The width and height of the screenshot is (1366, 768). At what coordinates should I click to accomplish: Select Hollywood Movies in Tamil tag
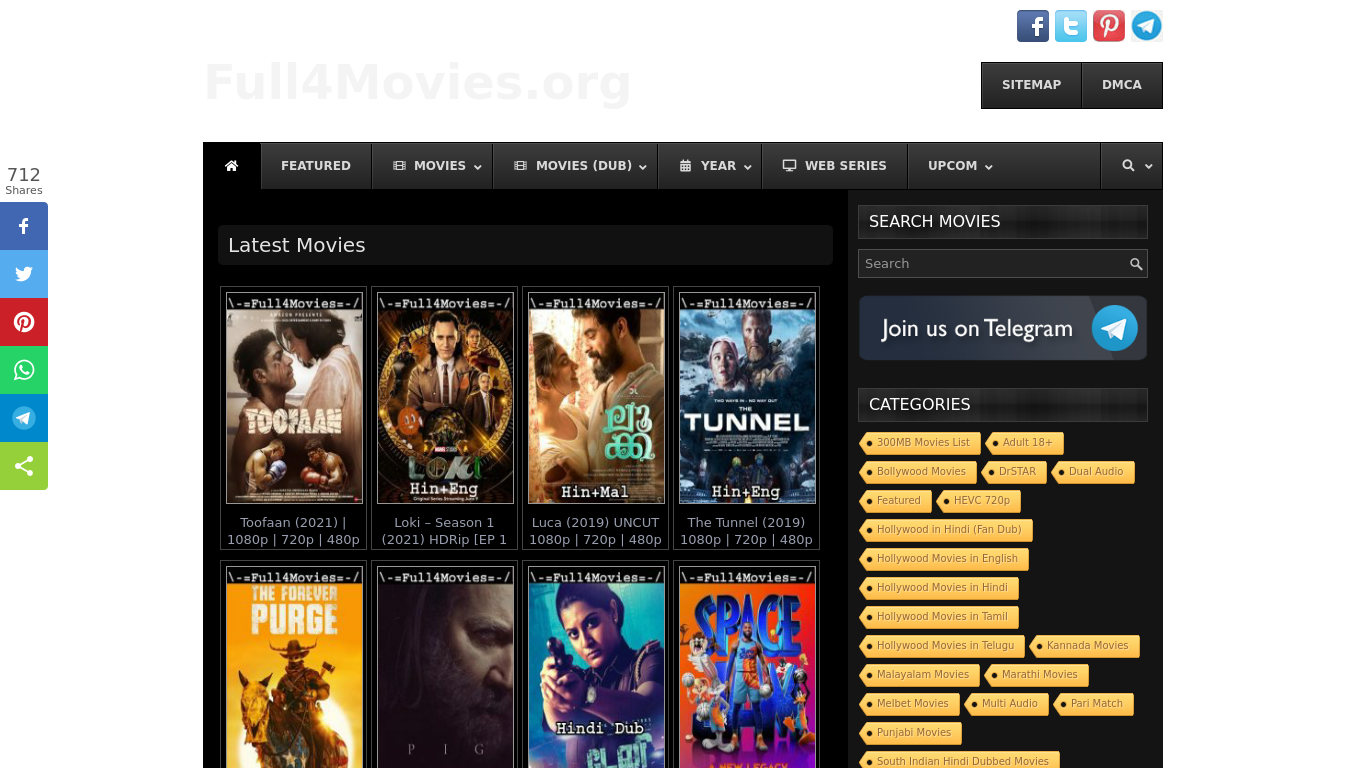coord(939,617)
